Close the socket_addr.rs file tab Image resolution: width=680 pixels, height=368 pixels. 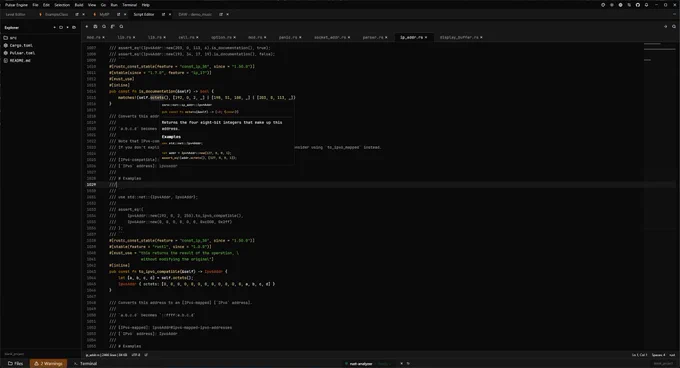click(x=349, y=37)
